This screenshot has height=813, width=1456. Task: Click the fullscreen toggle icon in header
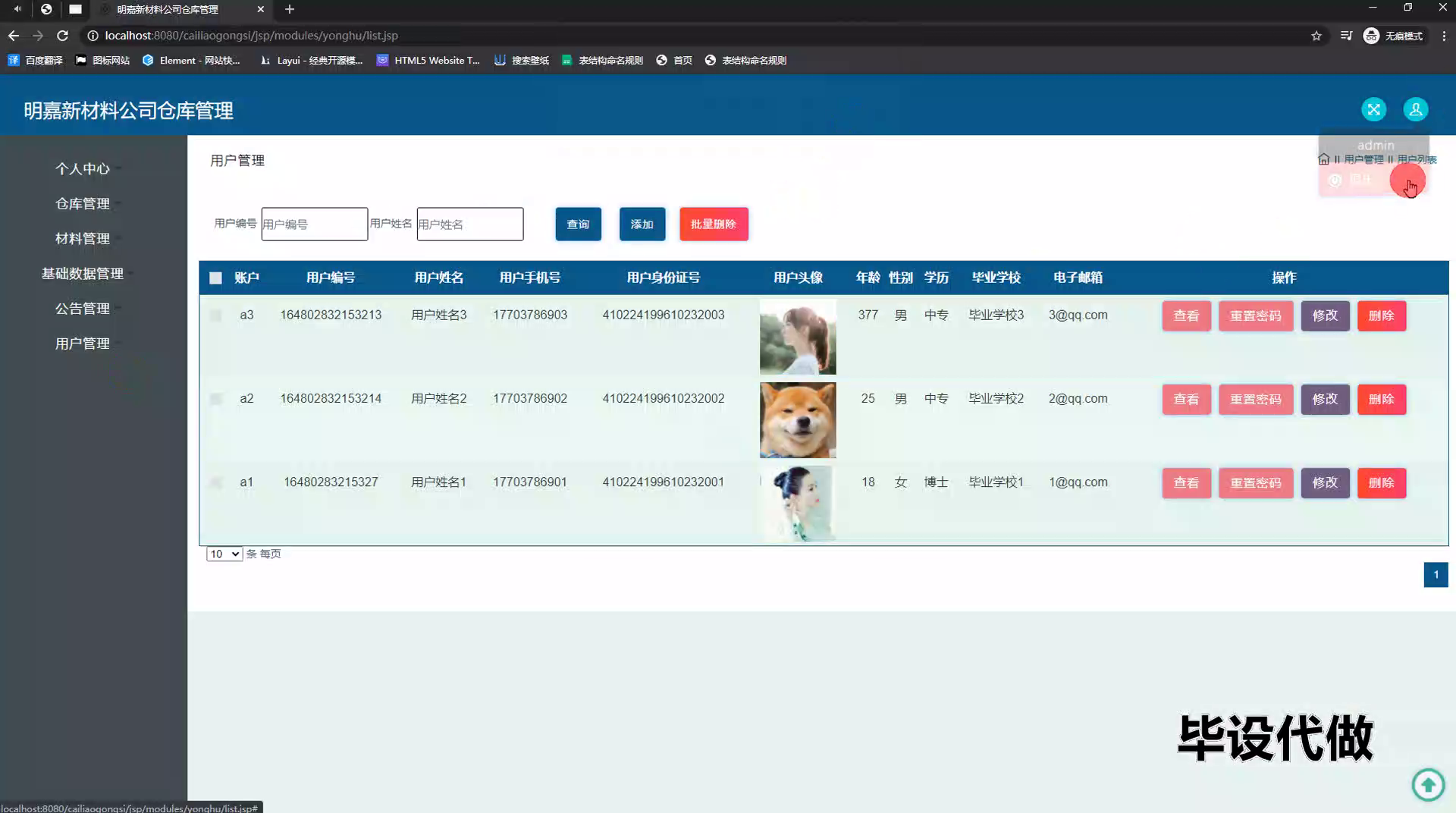click(x=1373, y=109)
